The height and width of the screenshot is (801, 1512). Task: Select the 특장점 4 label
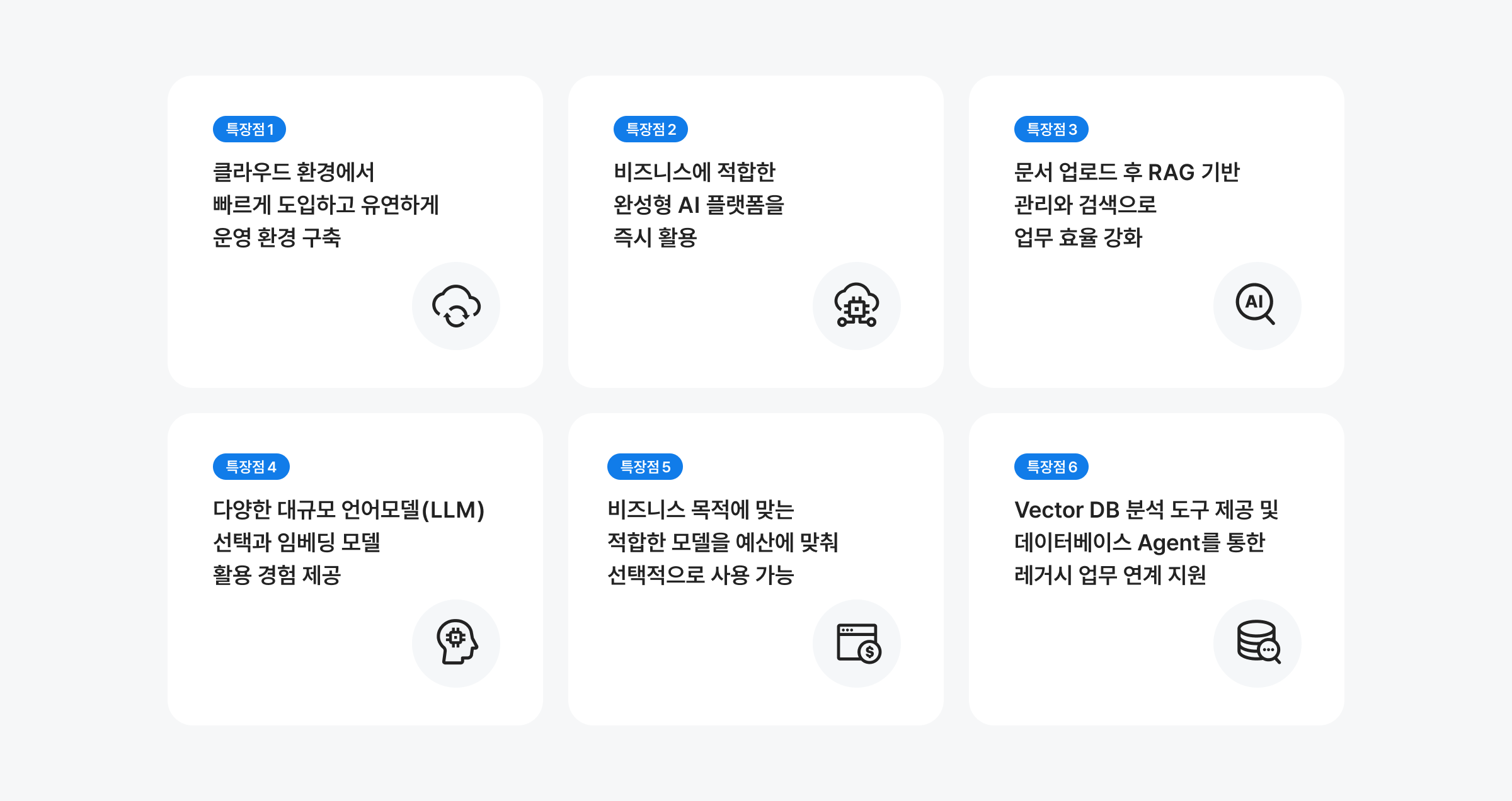tap(251, 467)
